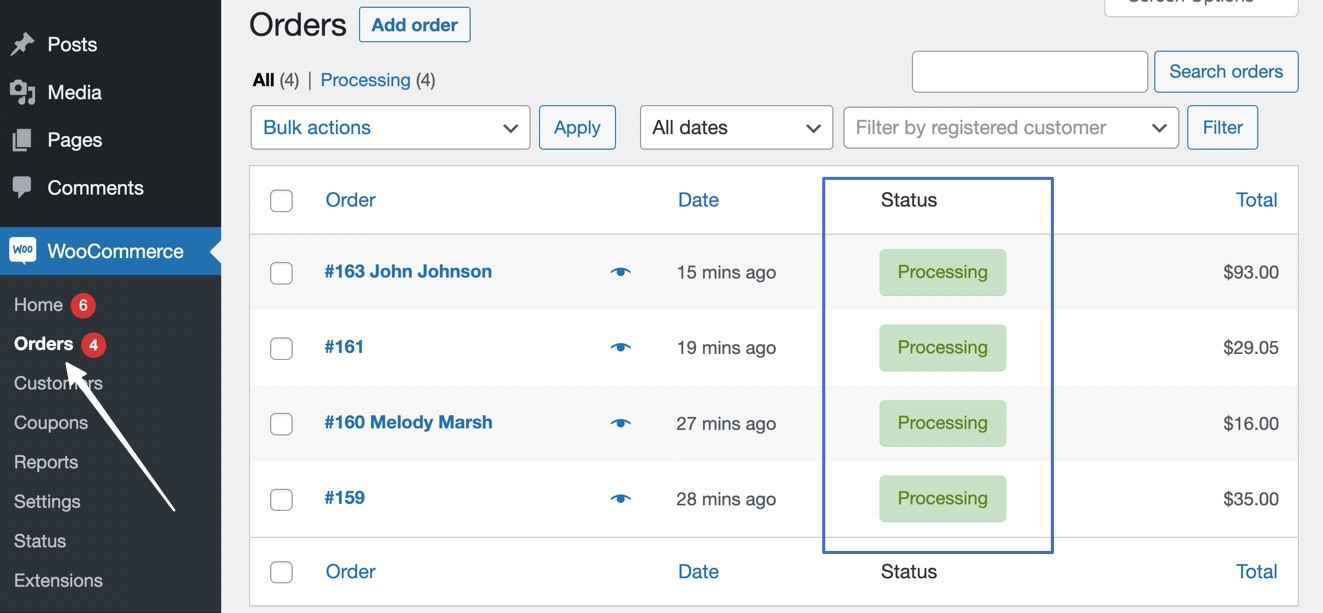Open order #161
Viewport: 1323px width, 613px height.
click(344, 347)
